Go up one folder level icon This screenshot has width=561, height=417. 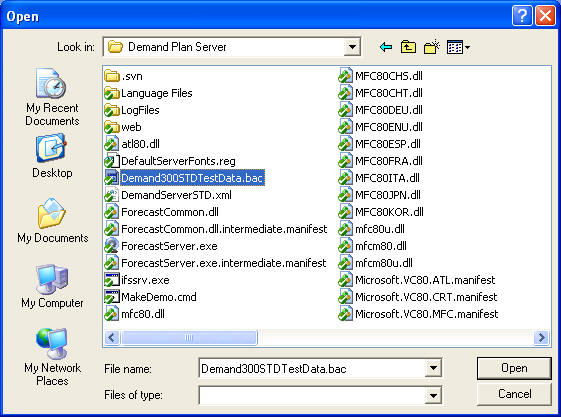pyautogui.click(x=408, y=47)
